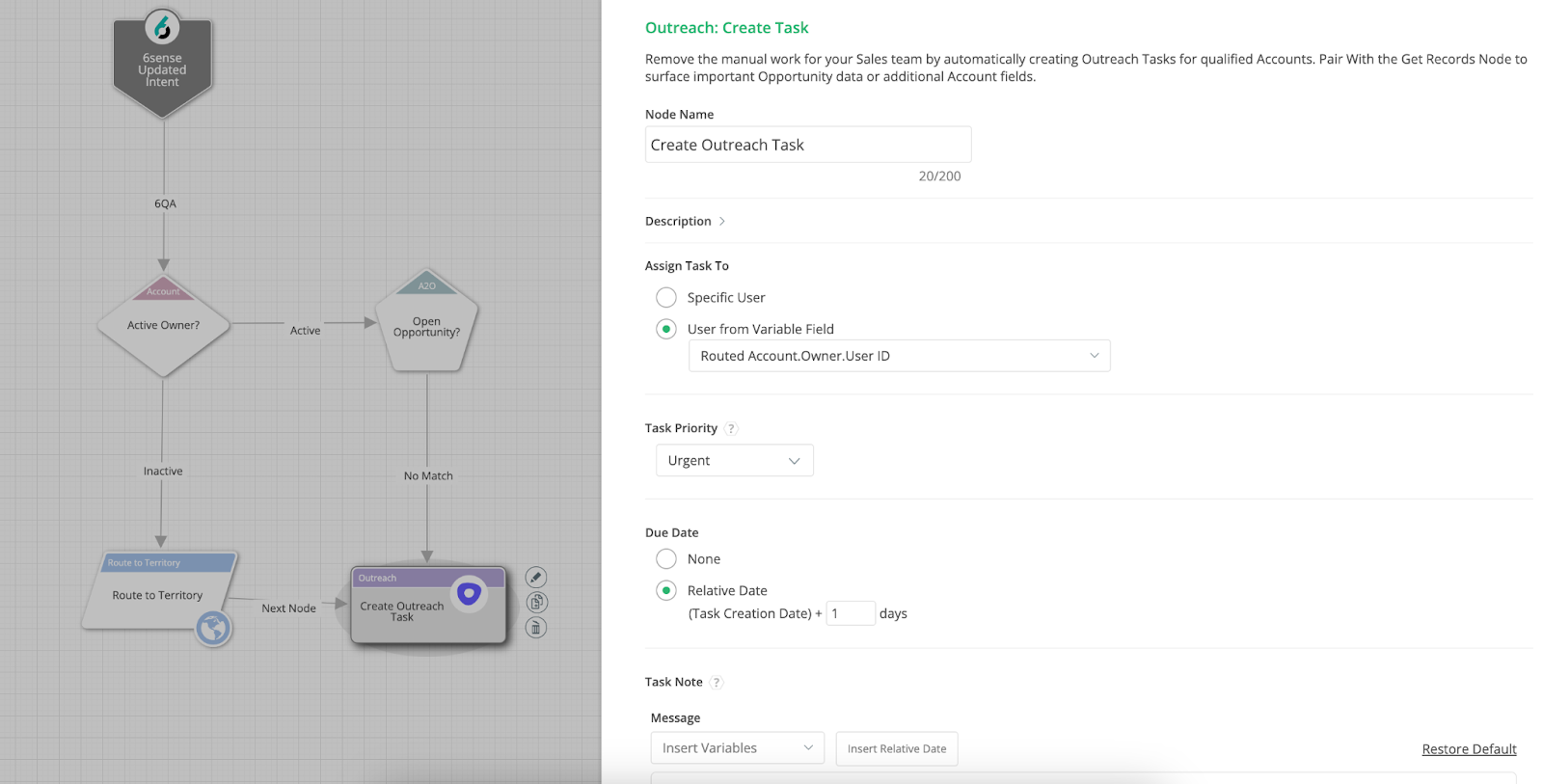This screenshot has width=1543, height=784.
Task: Select the Specific User radio option
Action: (666, 297)
